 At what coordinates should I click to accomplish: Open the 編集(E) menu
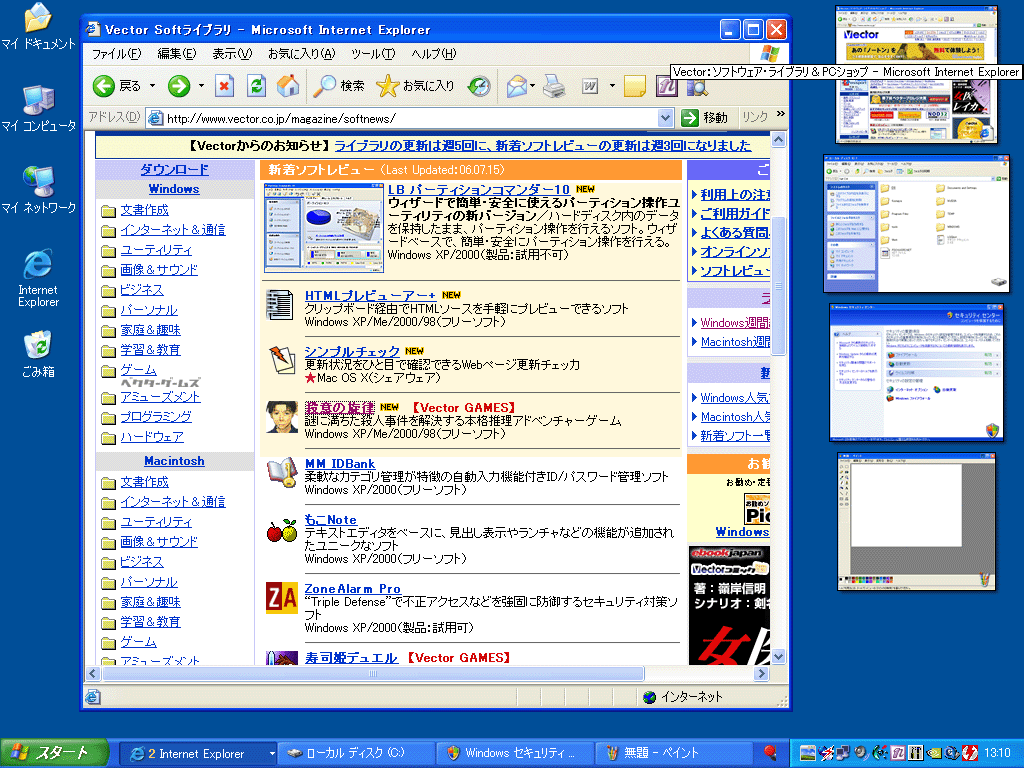[176, 54]
